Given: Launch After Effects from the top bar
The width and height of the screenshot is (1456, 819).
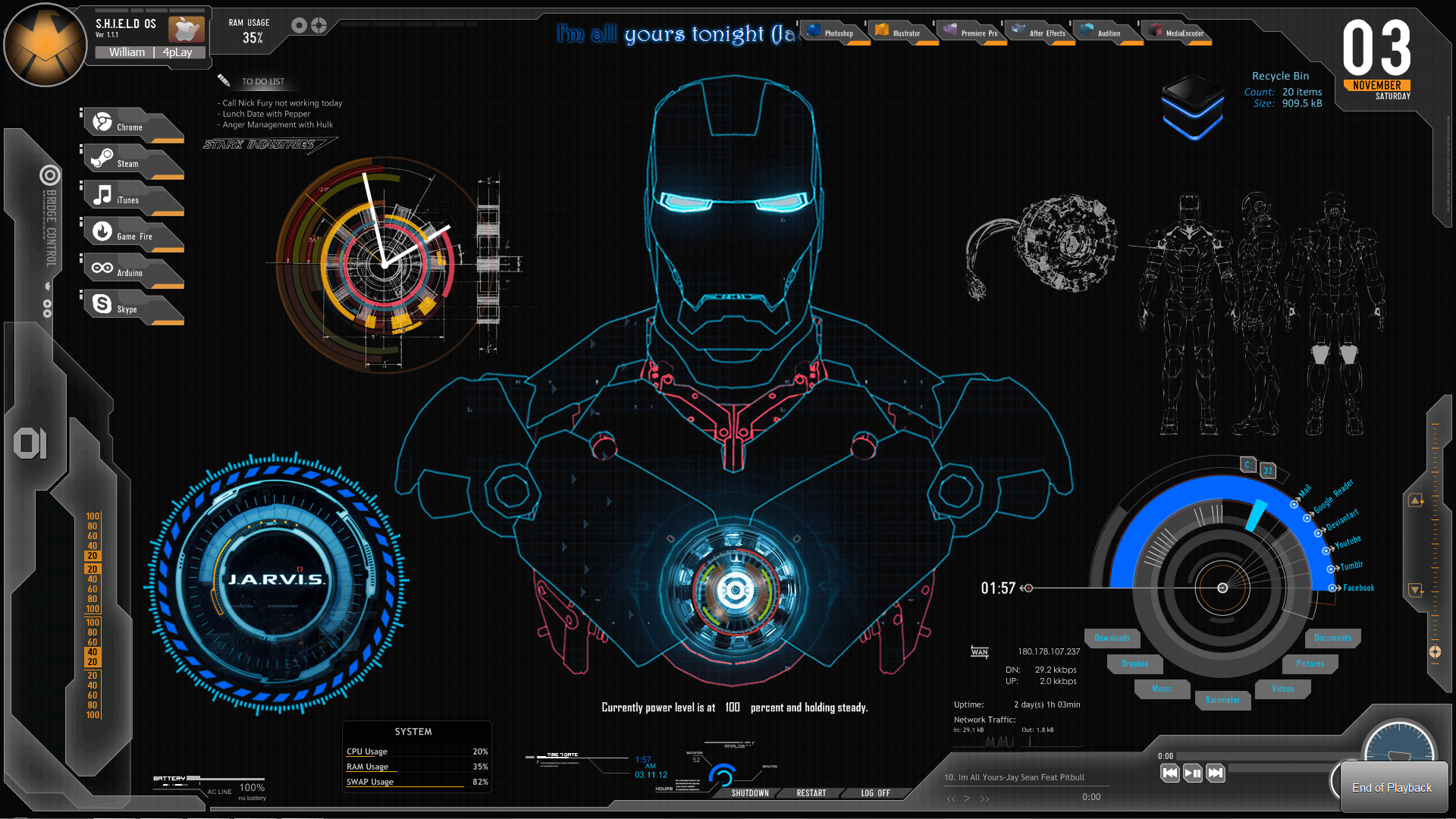Looking at the screenshot, I should [1040, 32].
